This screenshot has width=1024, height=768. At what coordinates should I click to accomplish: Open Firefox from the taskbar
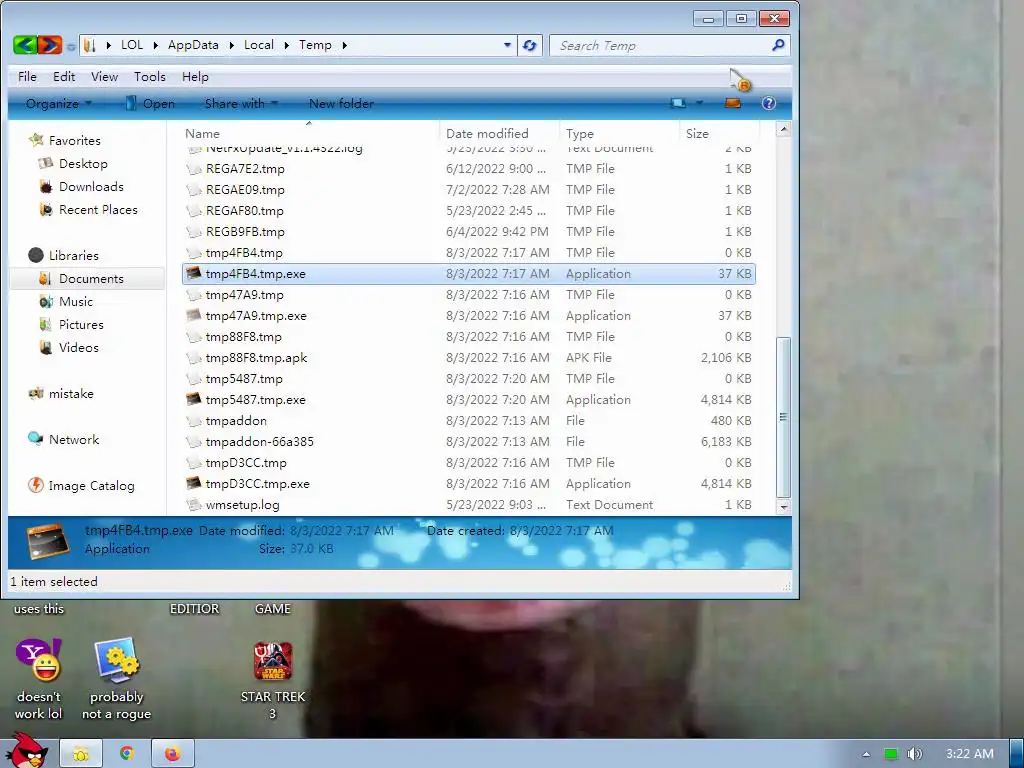(172, 753)
